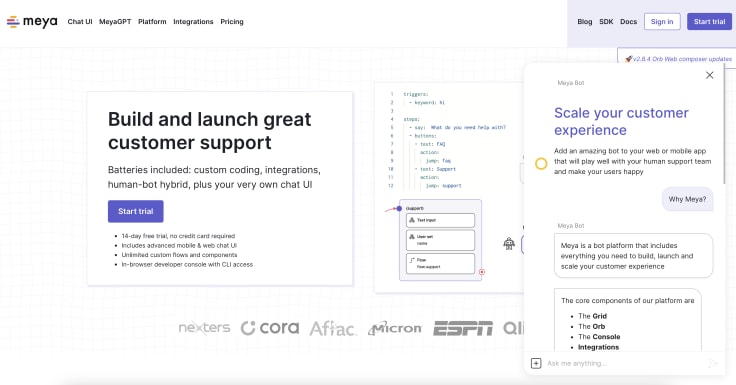Screen dimensions: 736x385
Task: Open the Docs link in header
Action: 629,22
